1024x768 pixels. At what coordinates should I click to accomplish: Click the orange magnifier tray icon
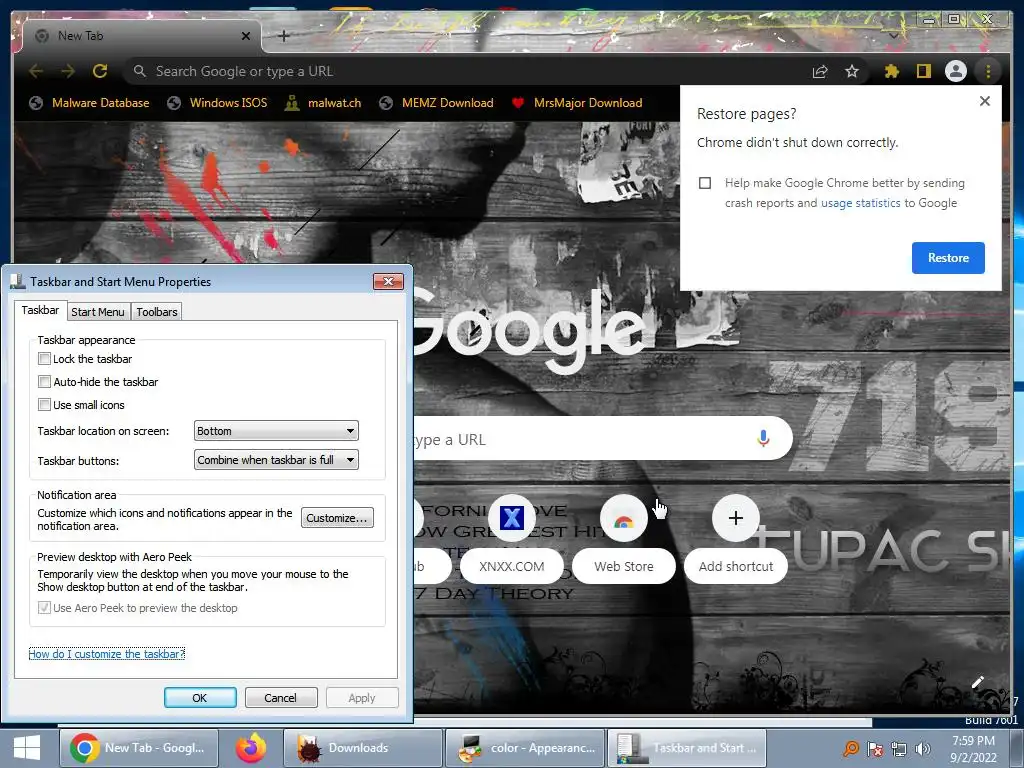click(851, 748)
